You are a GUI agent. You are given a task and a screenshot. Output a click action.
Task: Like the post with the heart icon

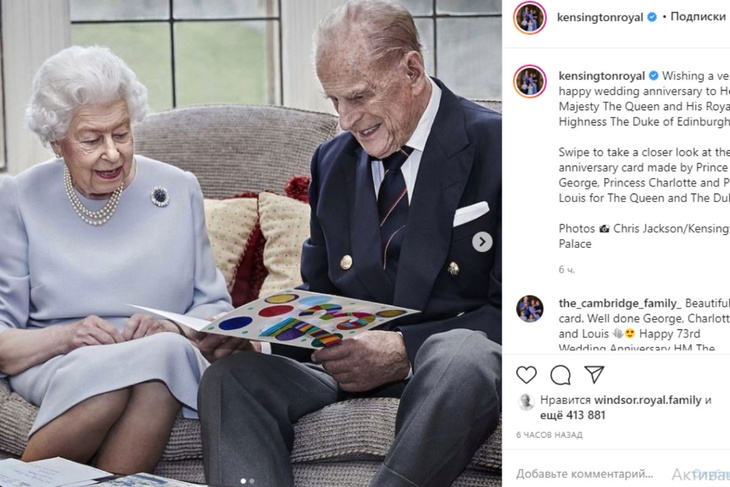pos(526,375)
